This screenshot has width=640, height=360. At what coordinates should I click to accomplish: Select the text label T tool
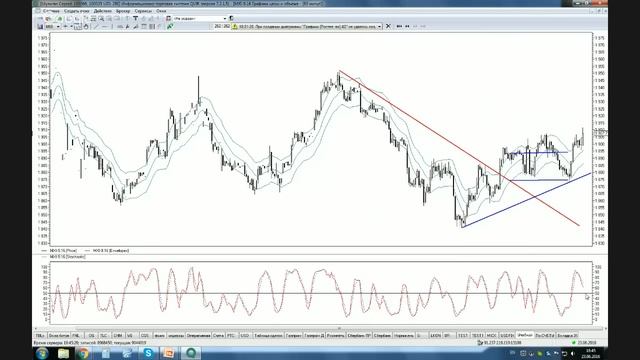tap(136, 18)
